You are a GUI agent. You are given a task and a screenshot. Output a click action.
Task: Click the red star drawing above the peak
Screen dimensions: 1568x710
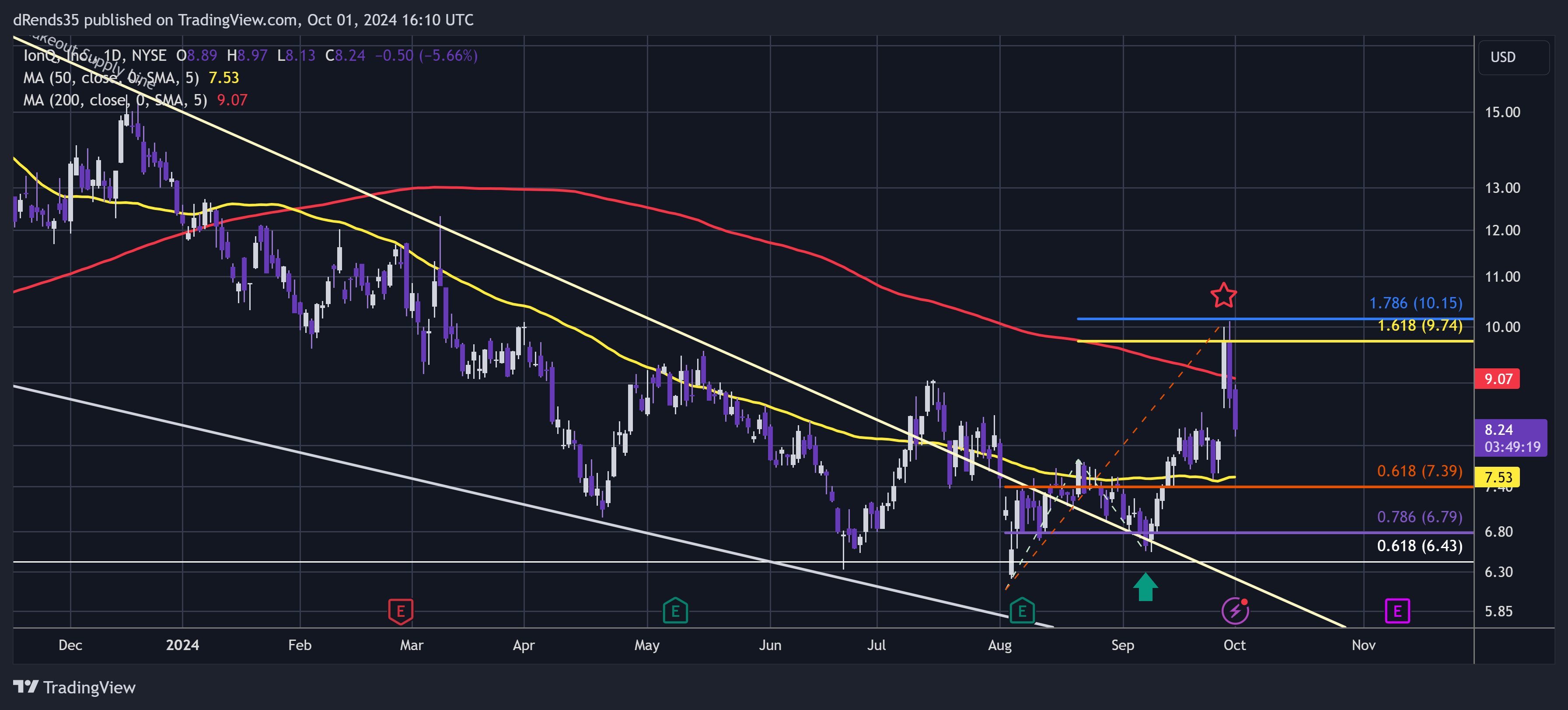tap(1223, 295)
